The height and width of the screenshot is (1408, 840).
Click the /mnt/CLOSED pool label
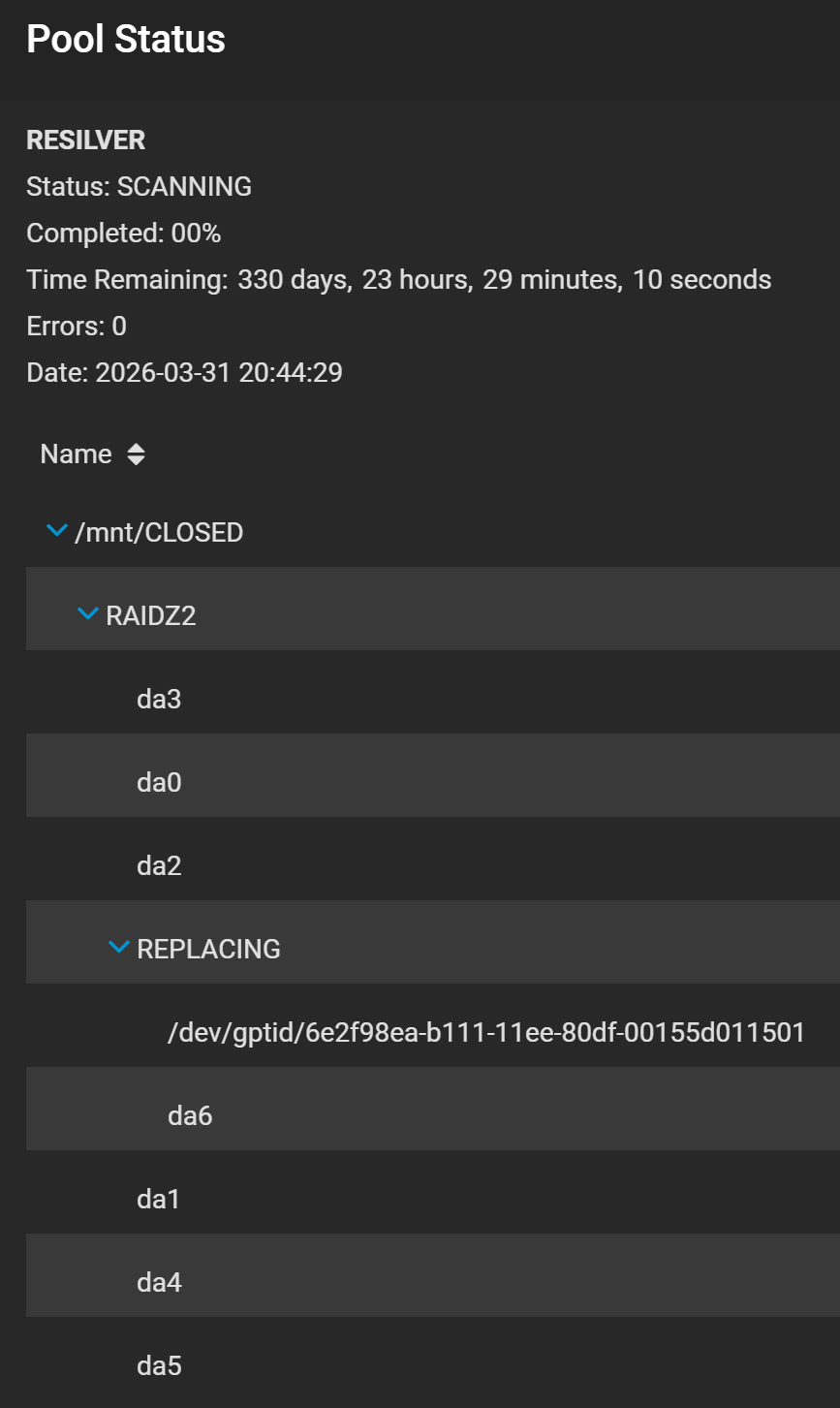[x=159, y=532]
